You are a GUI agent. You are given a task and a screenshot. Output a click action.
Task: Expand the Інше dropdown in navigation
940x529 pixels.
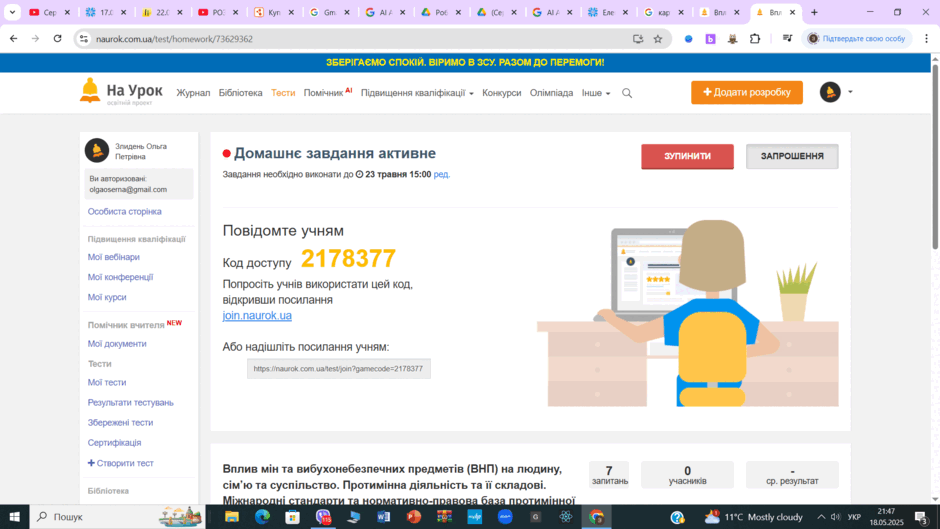pyautogui.click(x=596, y=93)
